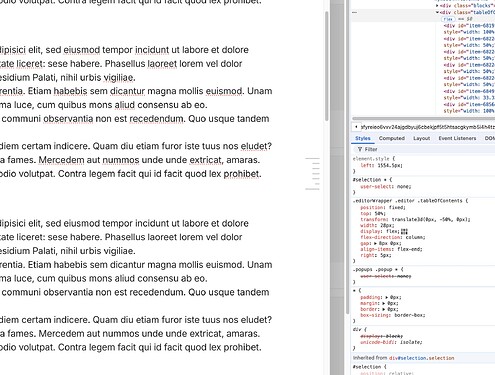Select the div id="item-6849" DOM row

[469, 91]
